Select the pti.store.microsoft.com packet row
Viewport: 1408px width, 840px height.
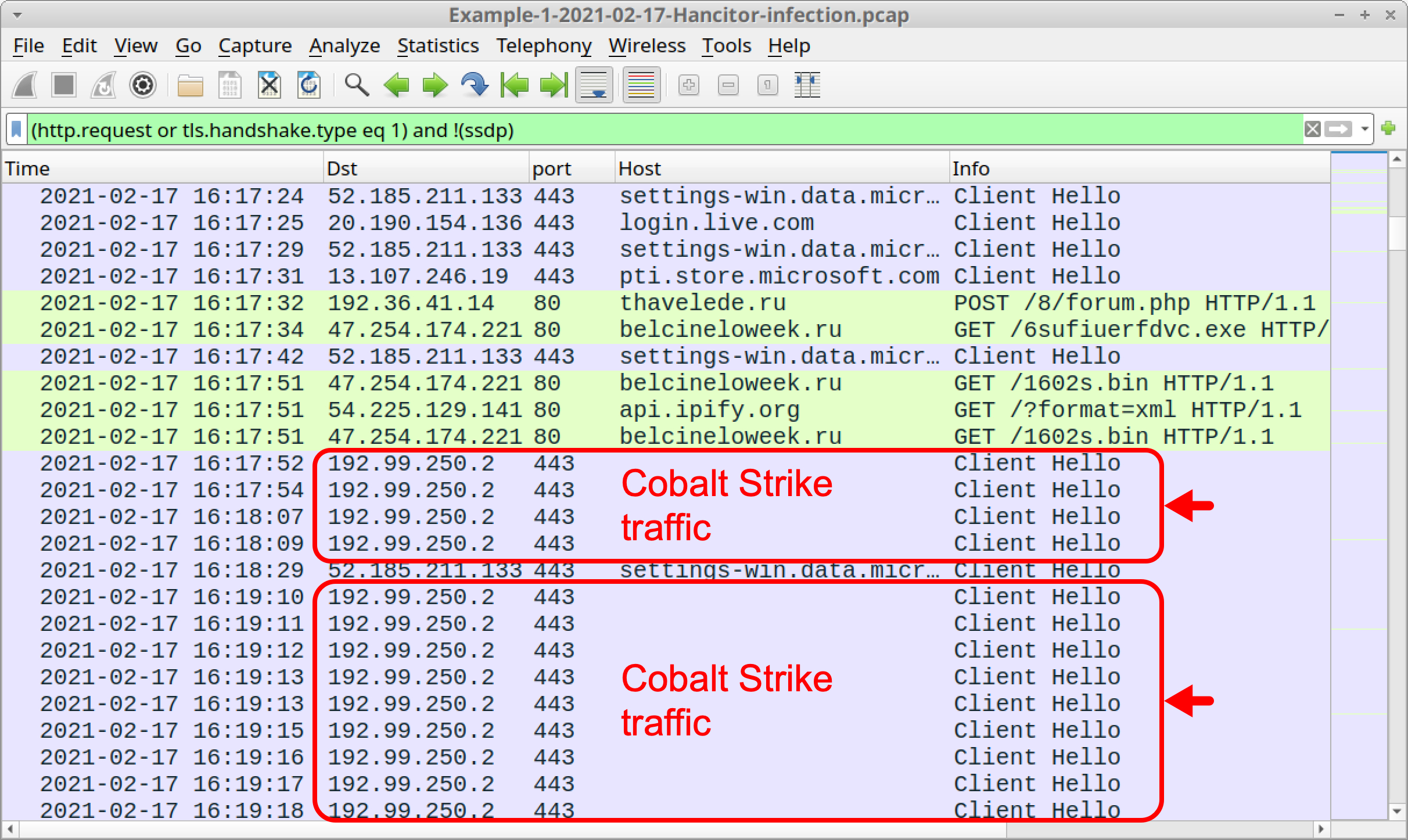tap(666, 277)
